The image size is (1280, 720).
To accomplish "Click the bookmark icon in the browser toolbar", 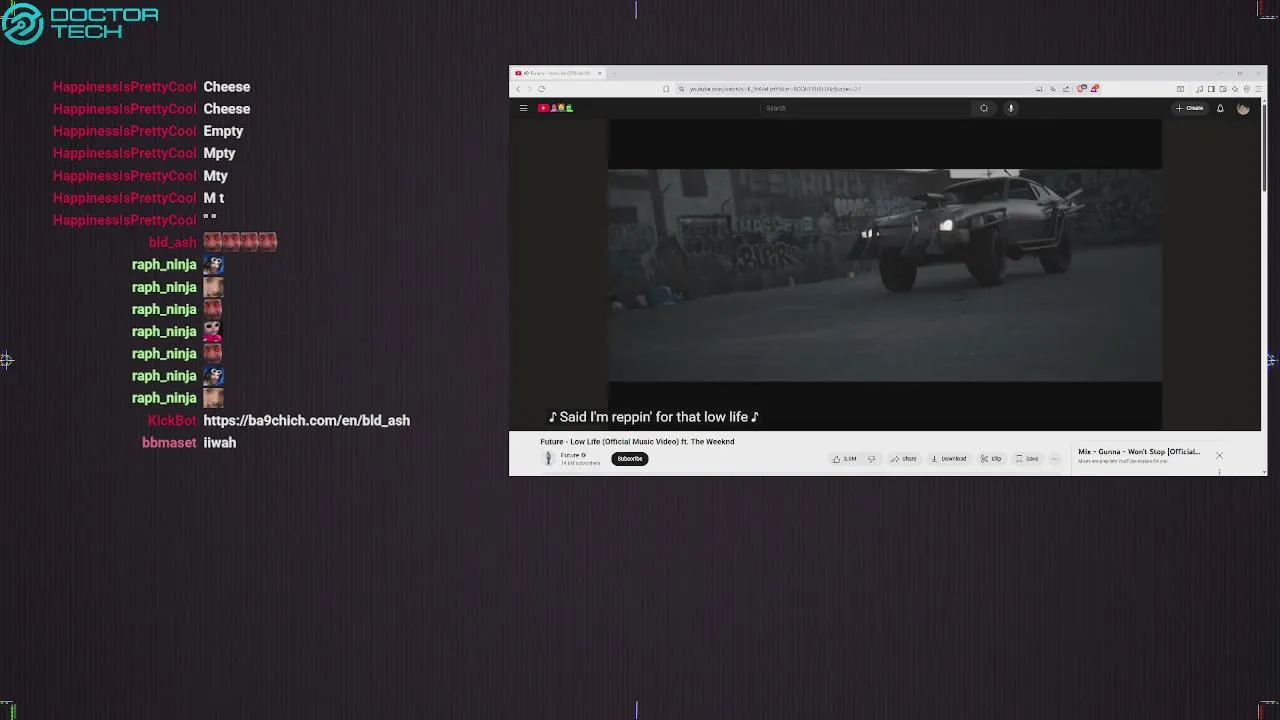I will click(x=666, y=89).
